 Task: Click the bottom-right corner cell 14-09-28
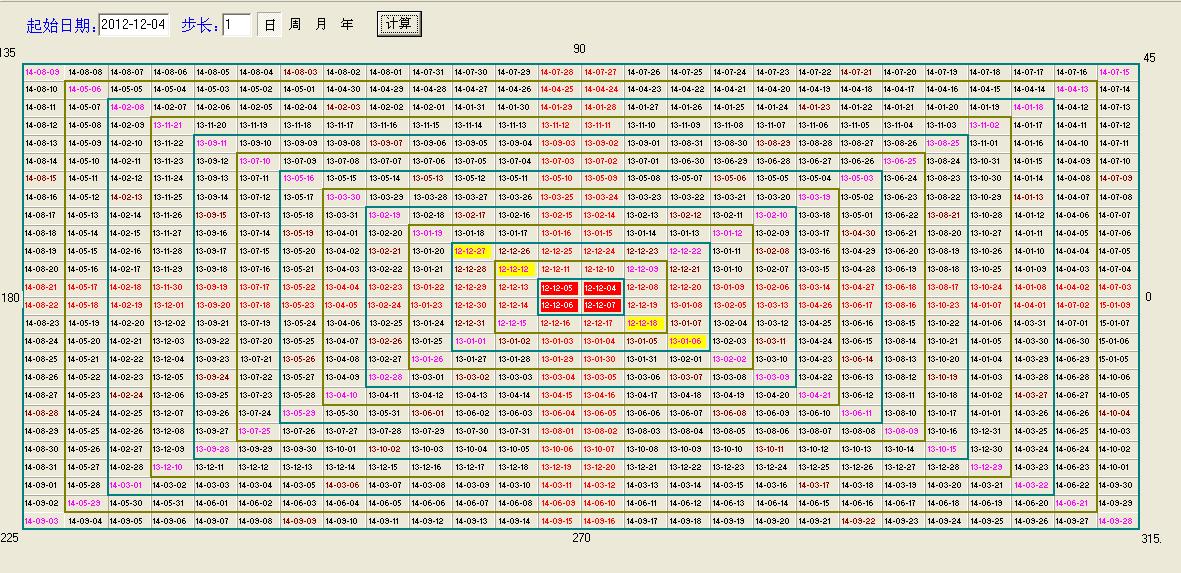point(1115,521)
